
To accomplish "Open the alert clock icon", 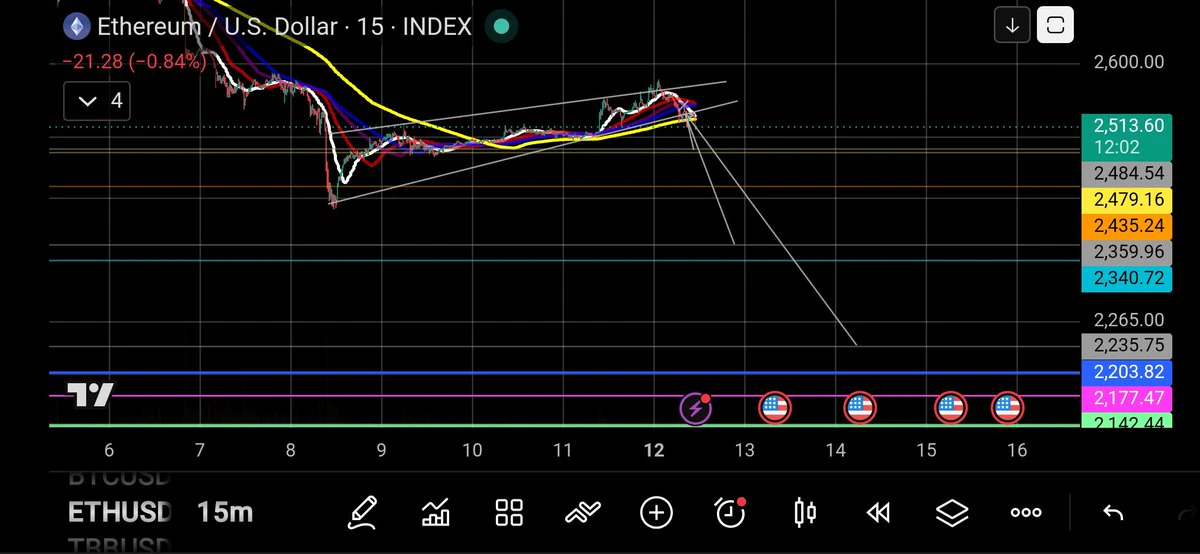I will pos(731,512).
